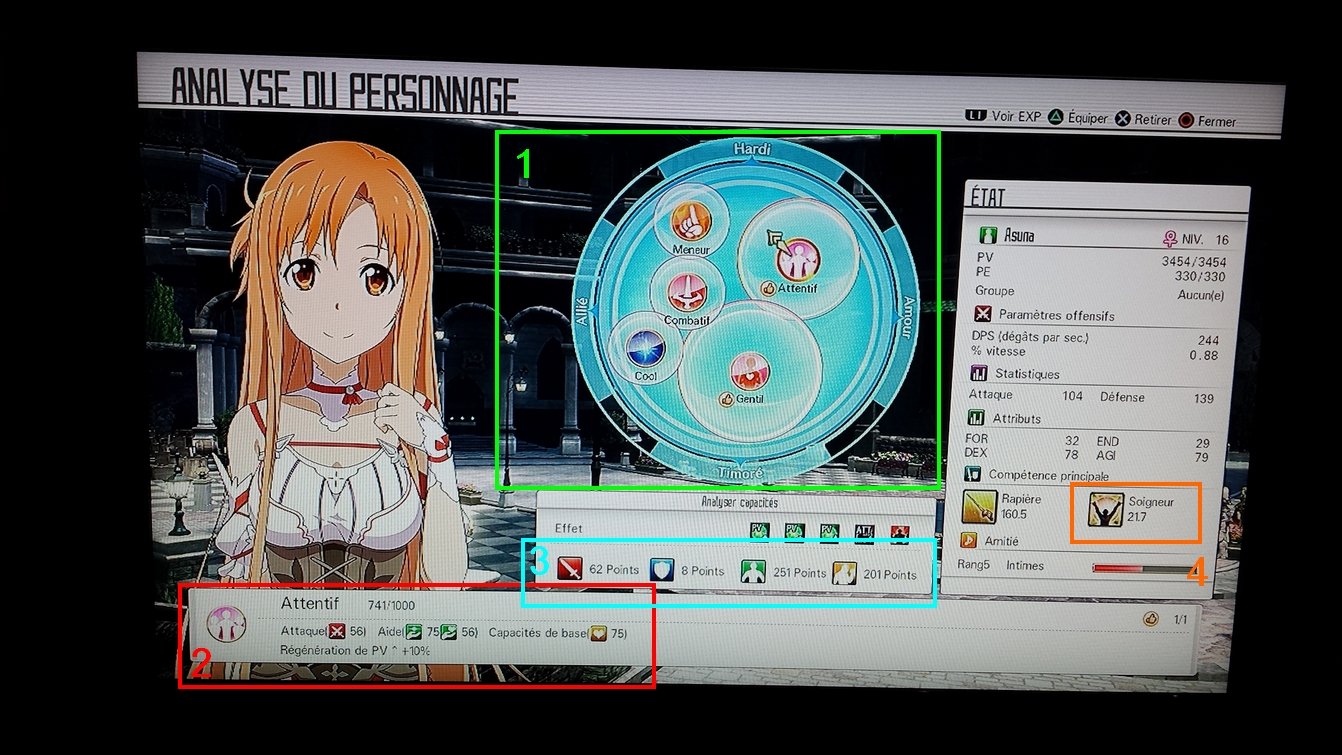Viewport: 1342px width, 755px height.
Task: Select the Cool personality bubble
Action: pos(645,350)
